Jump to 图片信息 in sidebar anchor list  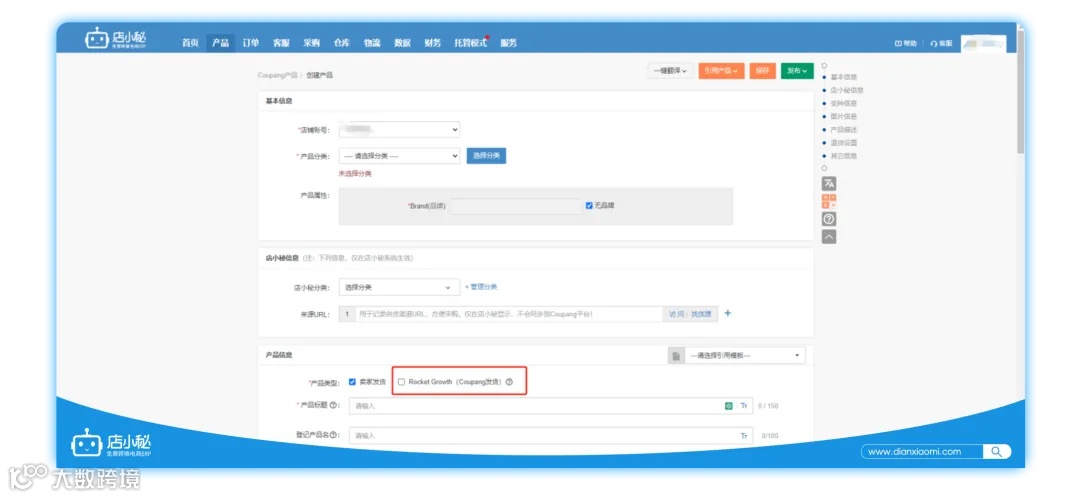point(844,116)
